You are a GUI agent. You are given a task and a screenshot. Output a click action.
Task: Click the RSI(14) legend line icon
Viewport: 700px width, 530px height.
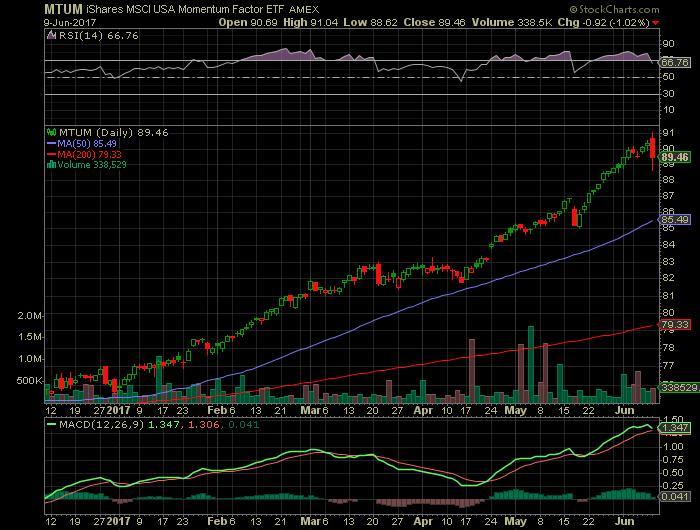51,35
